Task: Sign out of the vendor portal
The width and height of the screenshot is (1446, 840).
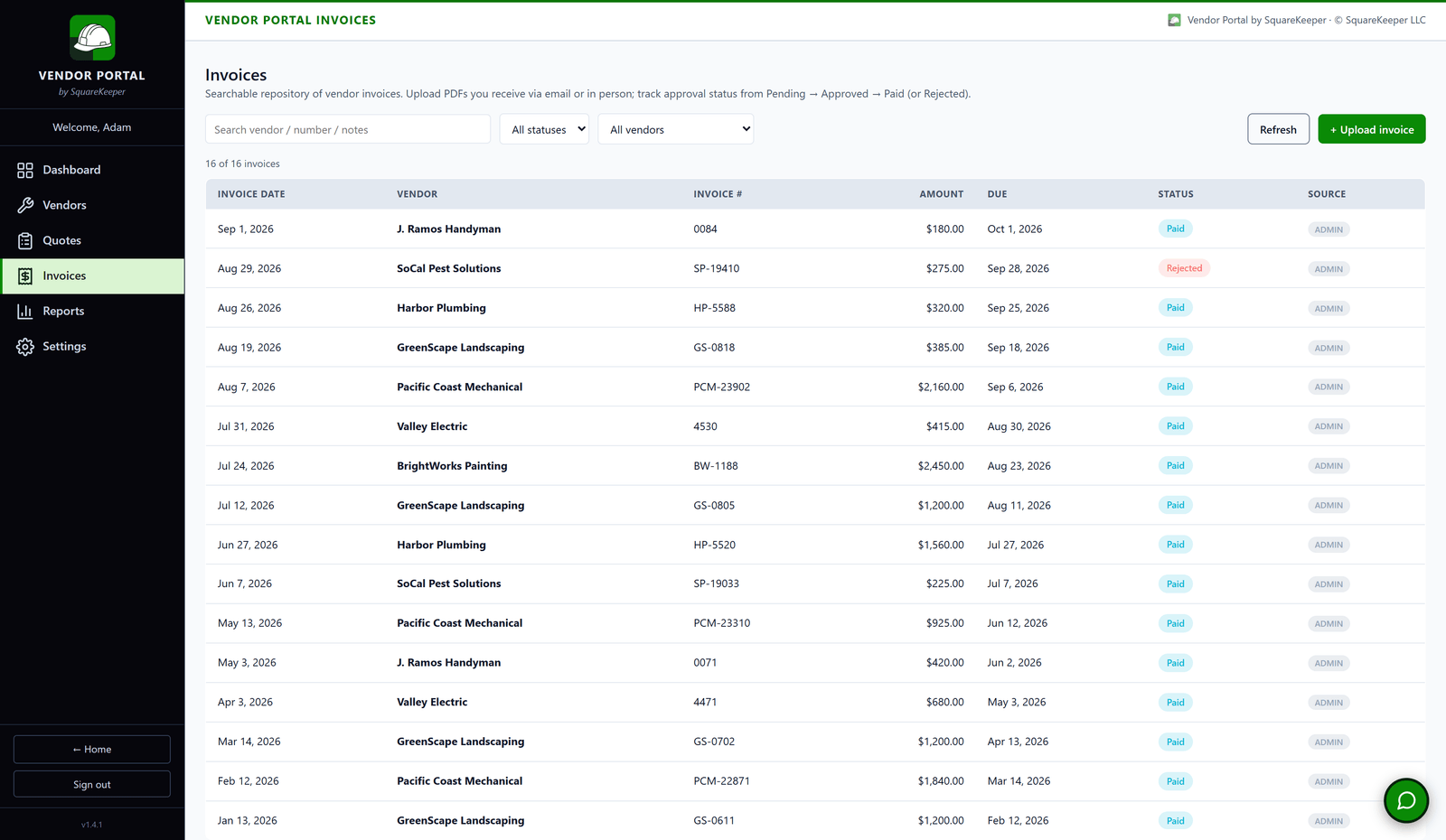Action: [92, 784]
